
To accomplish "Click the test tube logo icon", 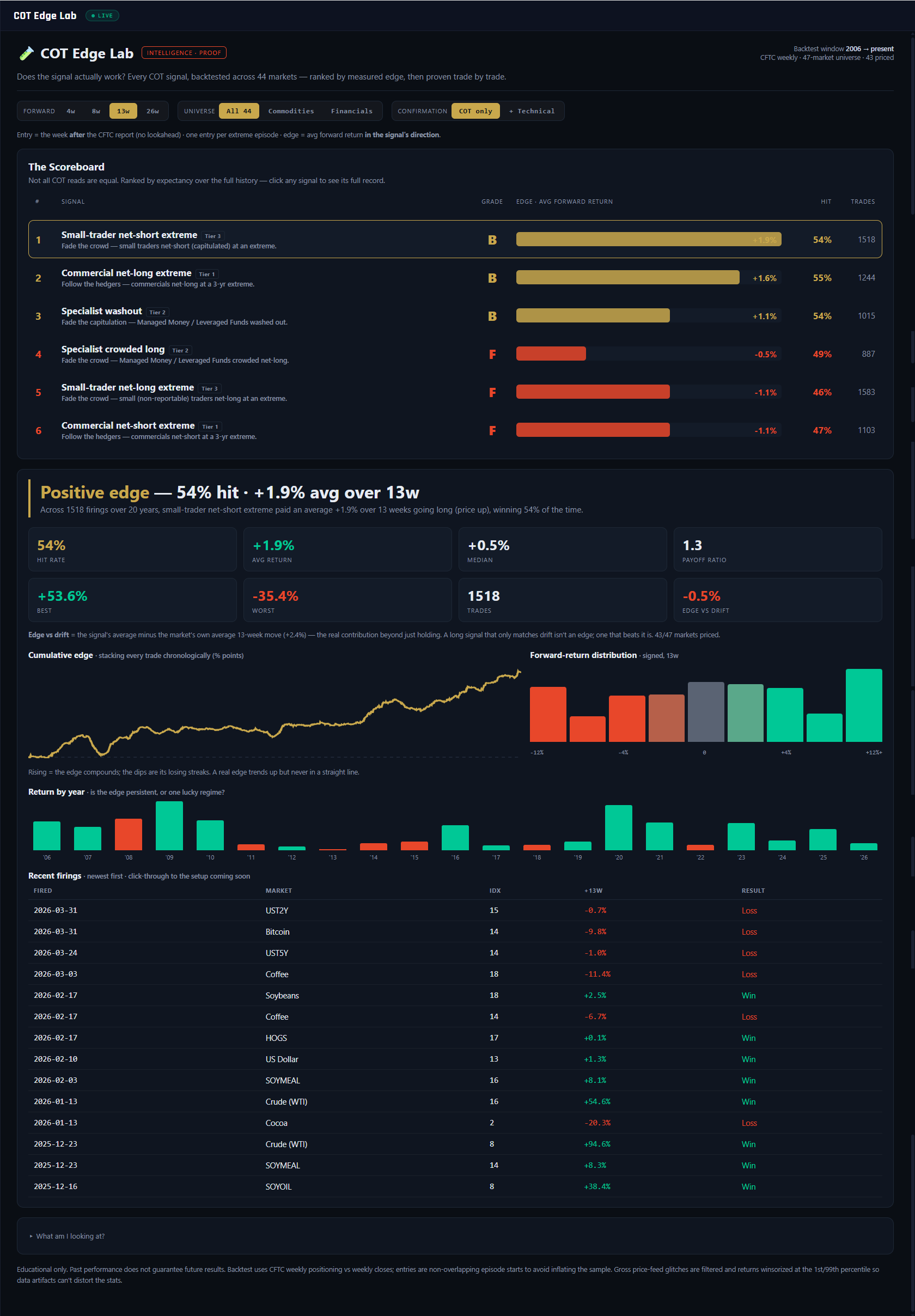I will [26, 53].
